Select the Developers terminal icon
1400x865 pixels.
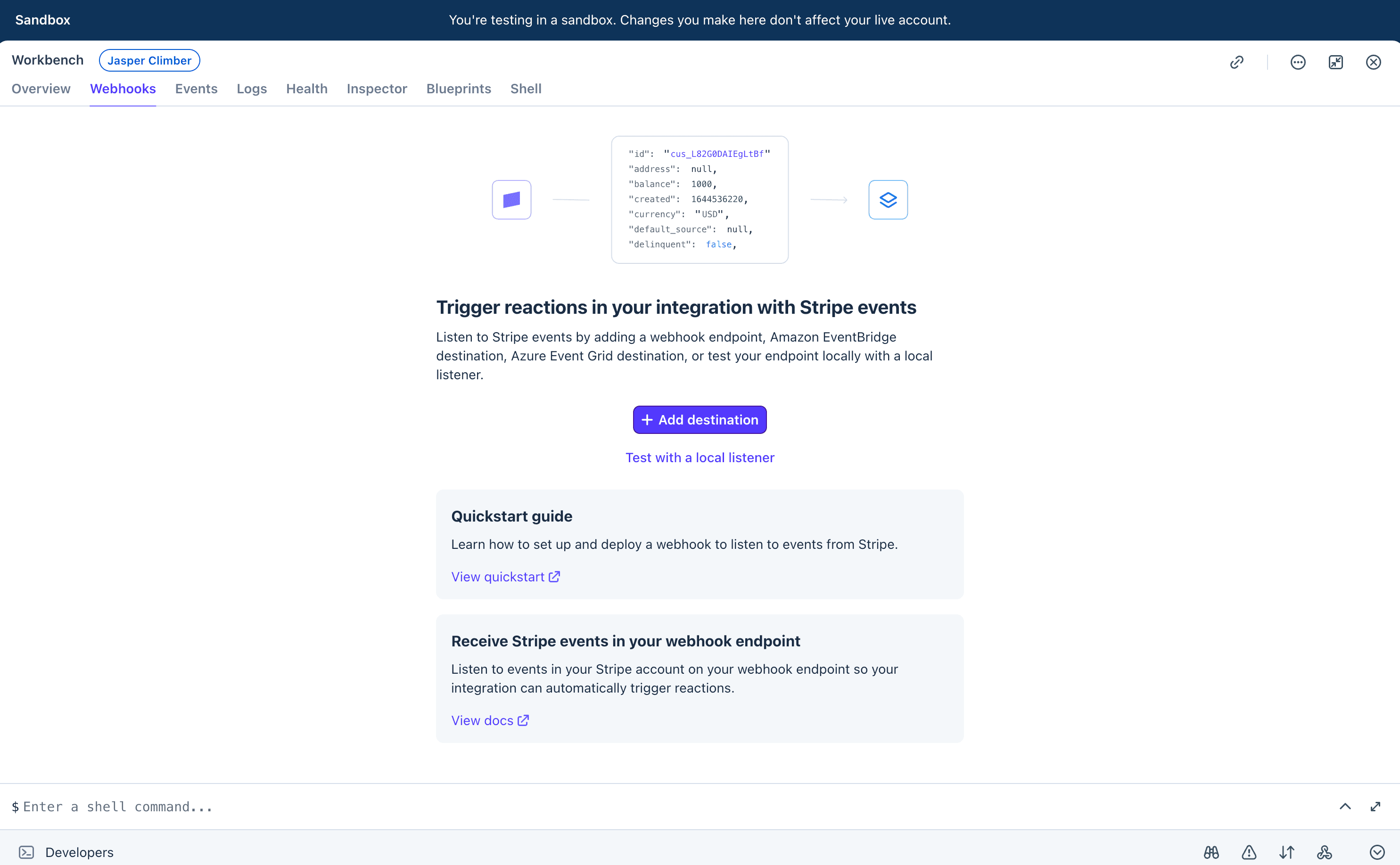[28, 852]
